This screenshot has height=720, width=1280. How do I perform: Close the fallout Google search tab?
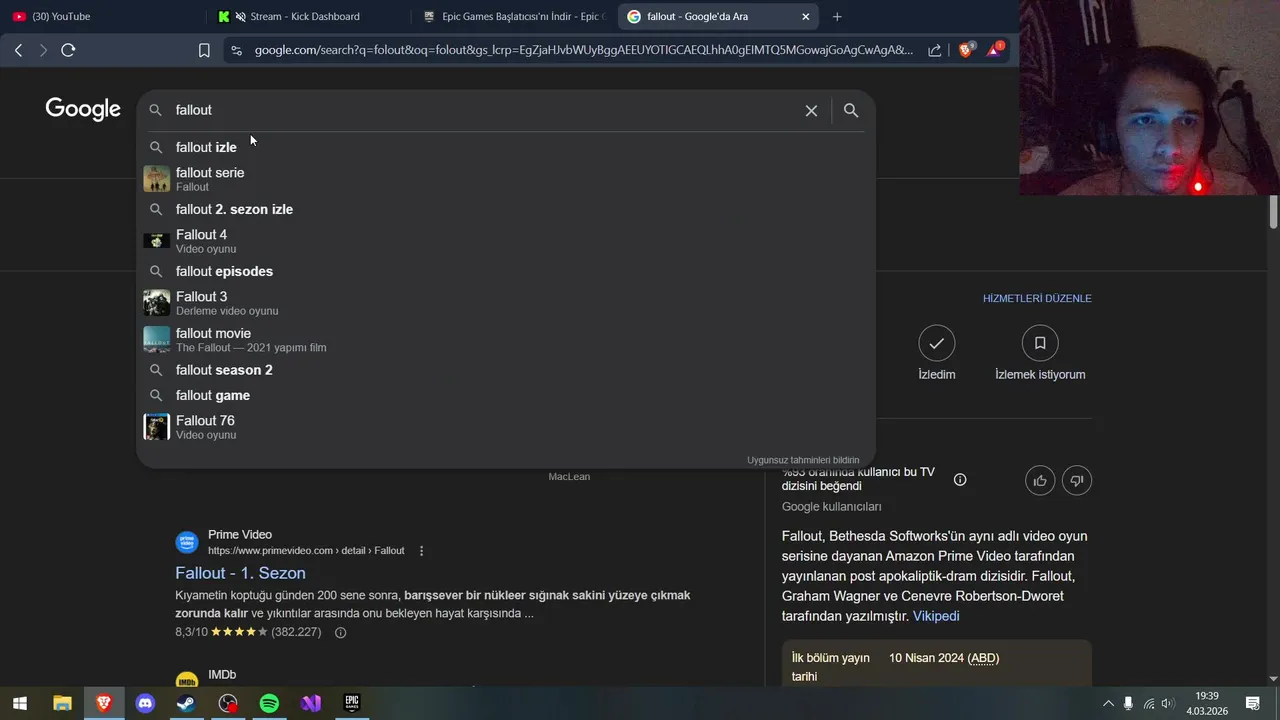click(x=806, y=16)
